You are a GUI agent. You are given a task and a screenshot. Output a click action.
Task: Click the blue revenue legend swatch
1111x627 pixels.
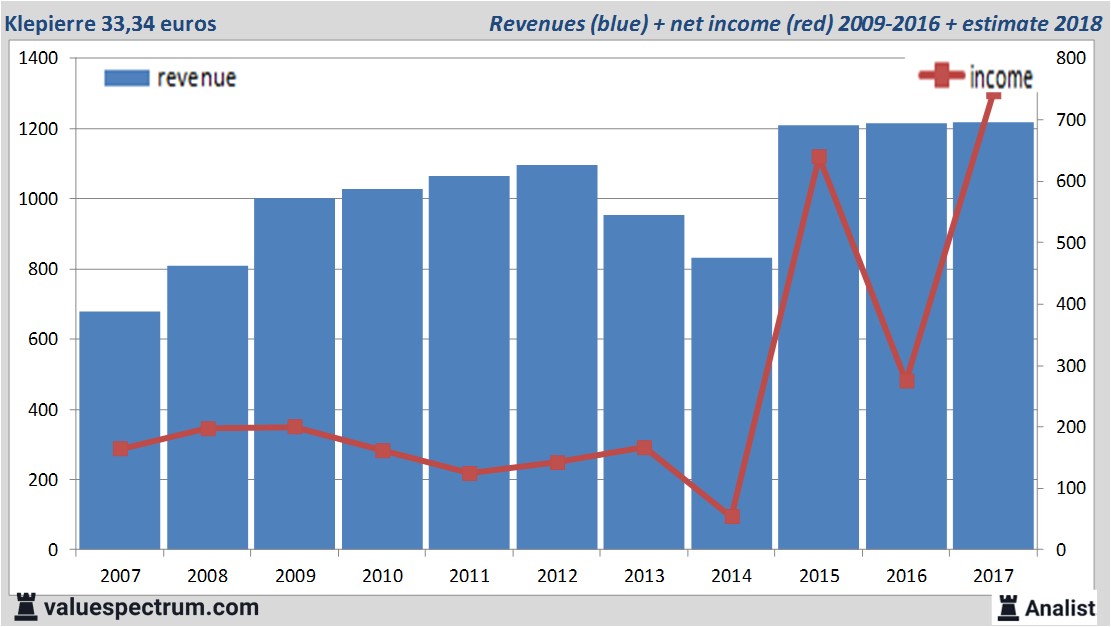(x=126, y=78)
